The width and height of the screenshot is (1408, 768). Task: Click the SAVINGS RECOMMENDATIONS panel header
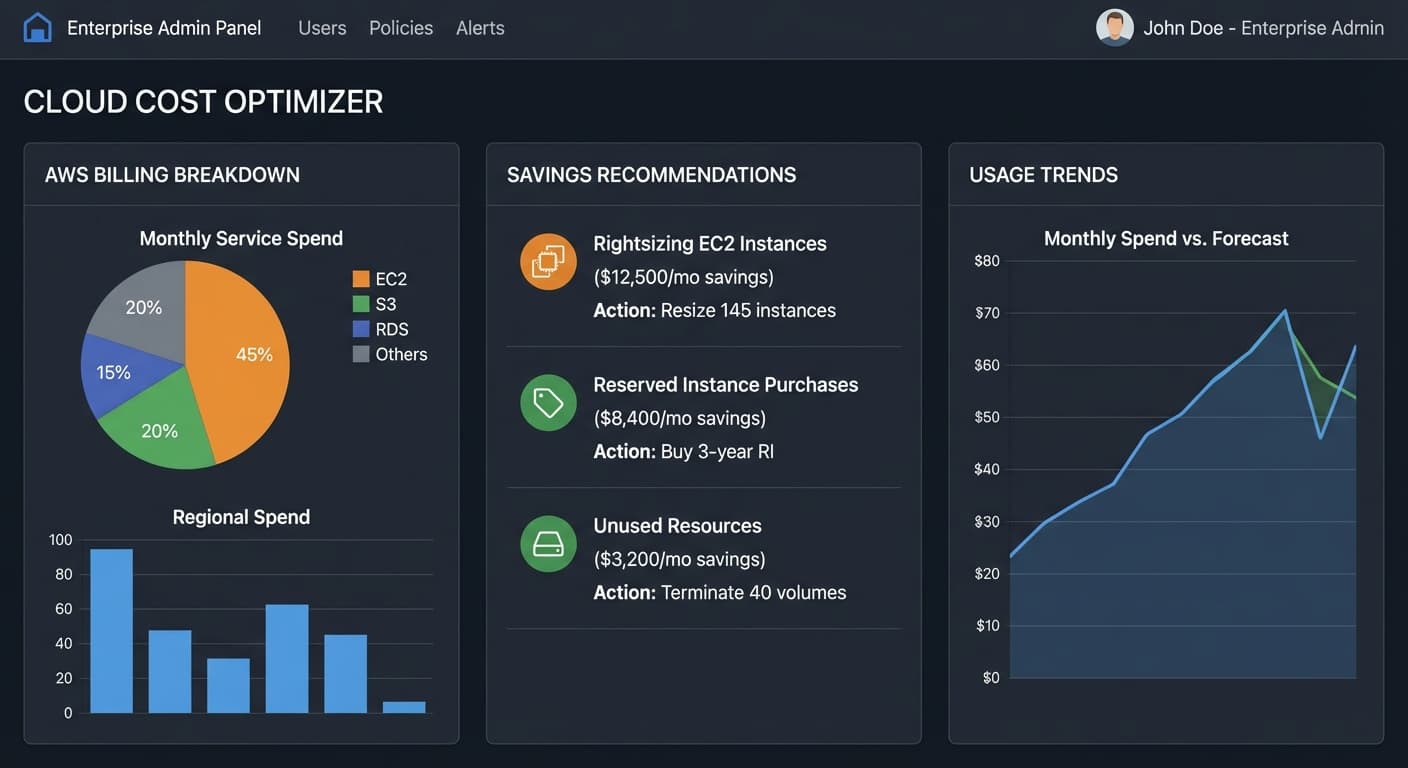point(652,175)
